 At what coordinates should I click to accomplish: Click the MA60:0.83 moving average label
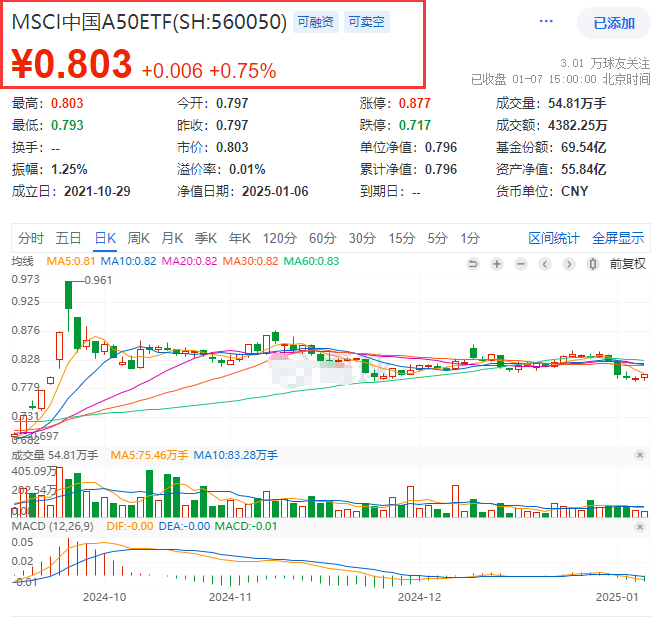coord(311,261)
